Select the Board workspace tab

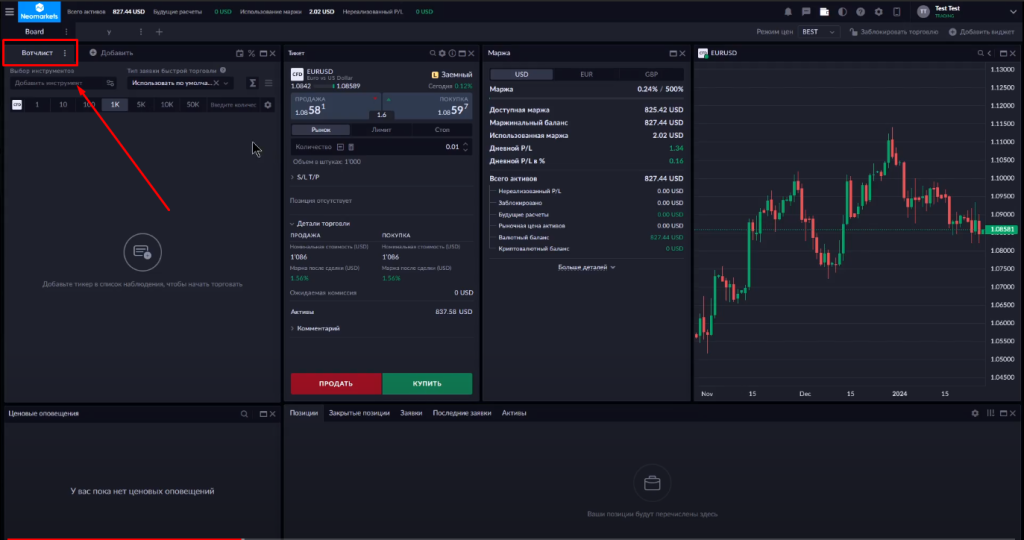35,31
